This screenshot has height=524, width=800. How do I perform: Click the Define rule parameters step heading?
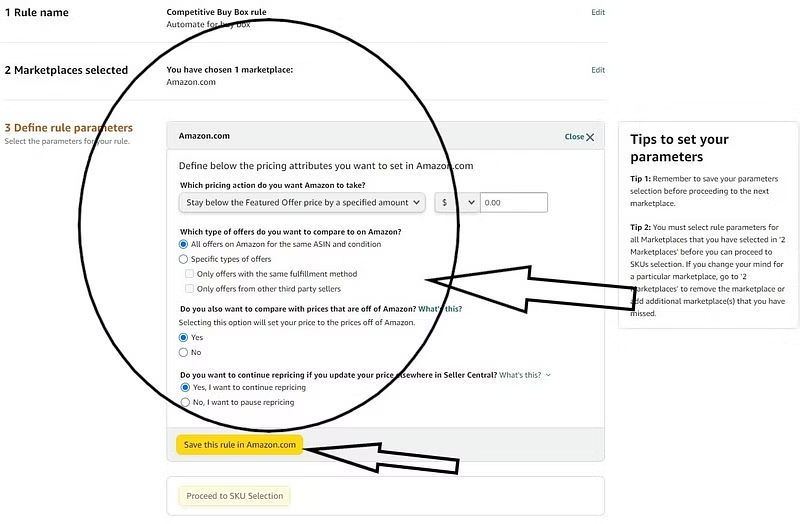point(68,128)
